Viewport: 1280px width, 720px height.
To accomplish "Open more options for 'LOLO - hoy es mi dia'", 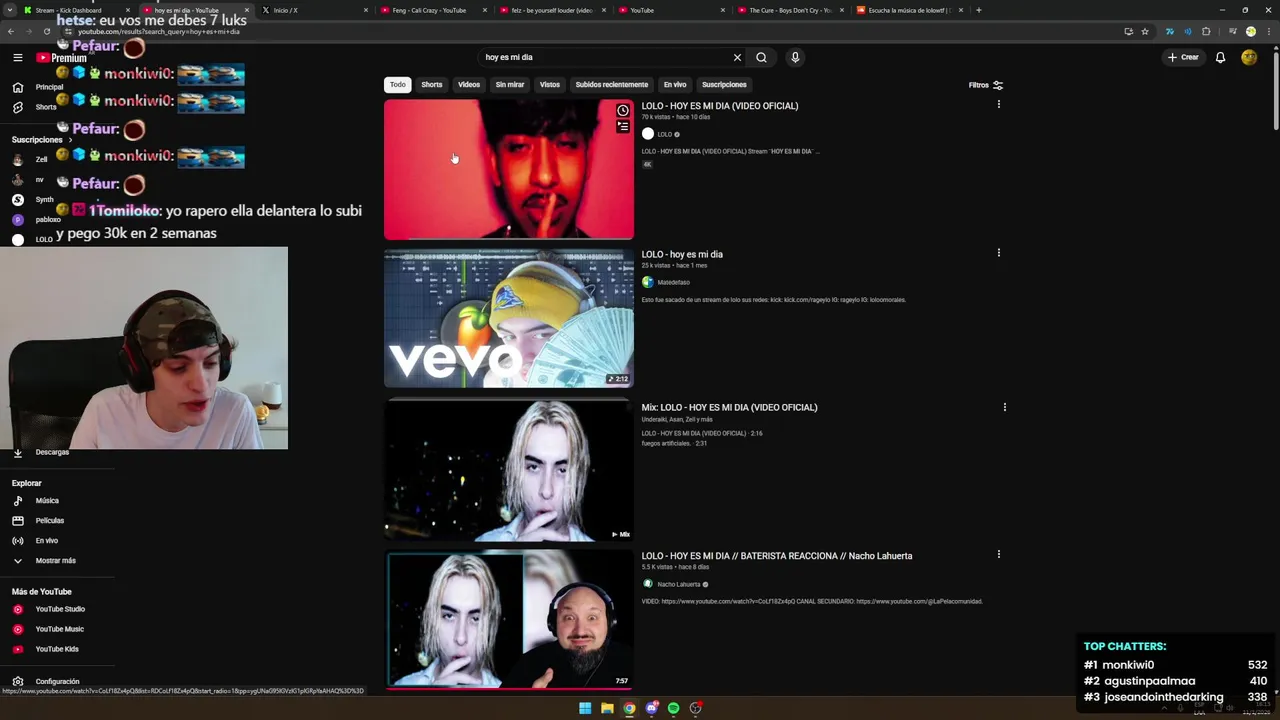I will [998, 253].
